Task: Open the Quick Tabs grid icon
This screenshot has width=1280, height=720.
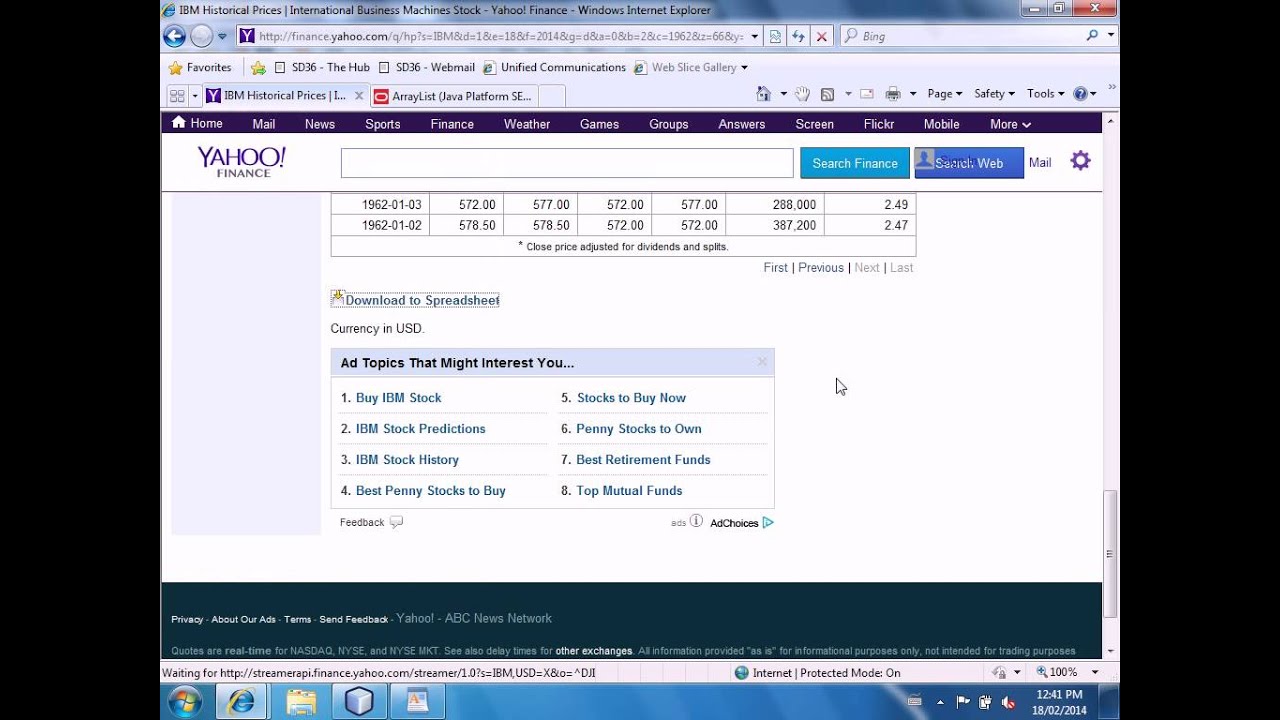Action: click(177, 96)
